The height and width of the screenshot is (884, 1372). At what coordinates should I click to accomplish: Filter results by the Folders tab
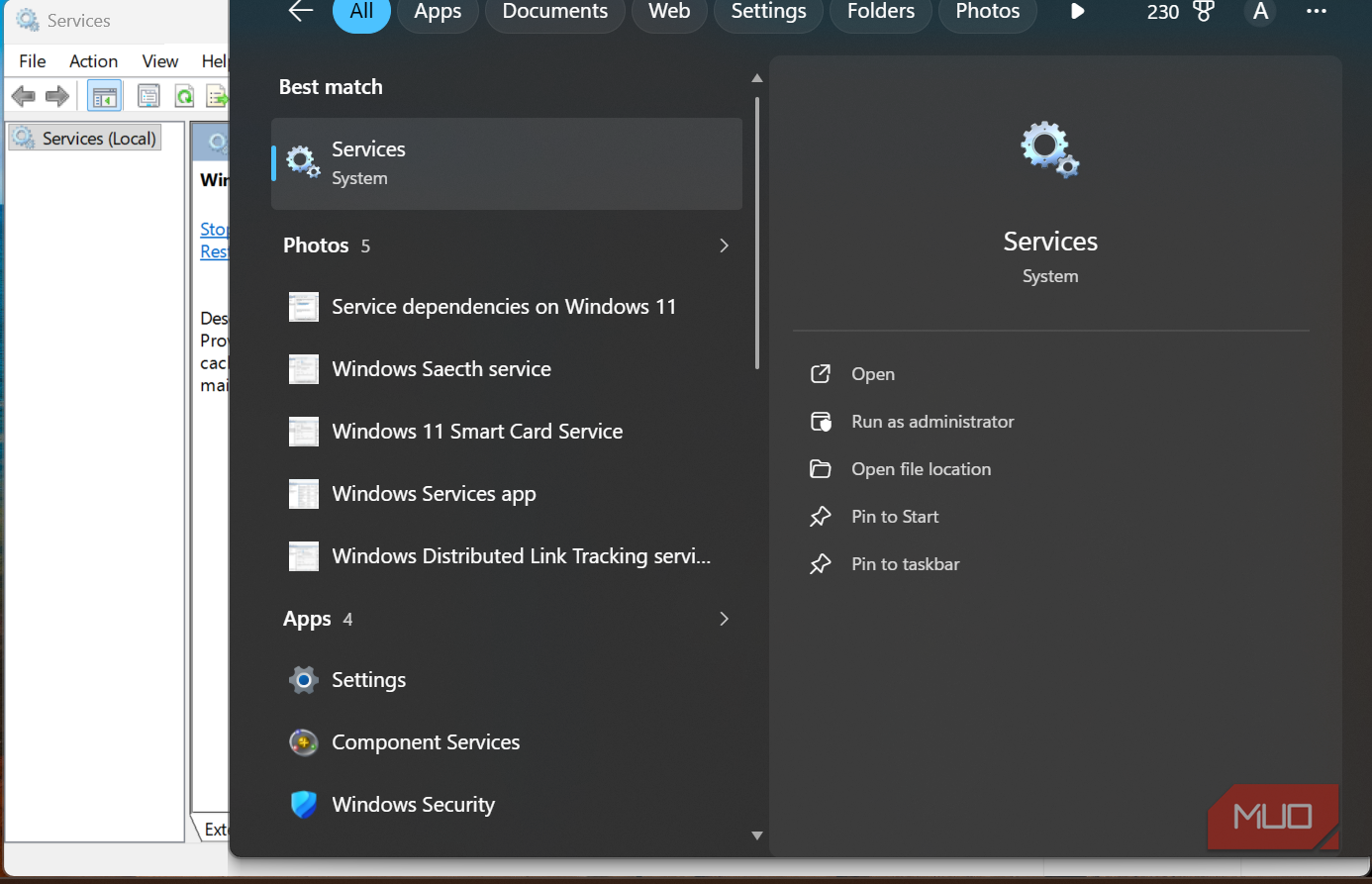tap(881, 12)
